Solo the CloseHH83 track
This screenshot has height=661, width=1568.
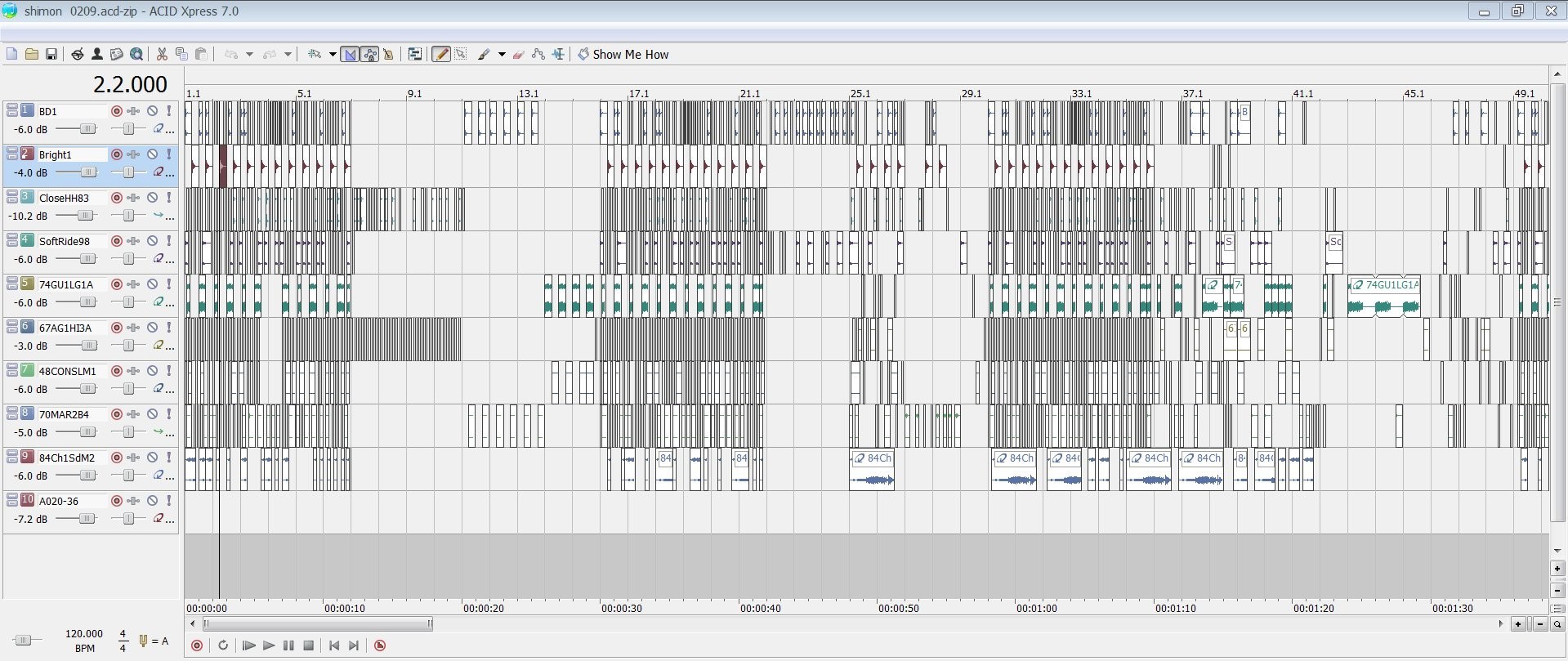click(169, 198)
